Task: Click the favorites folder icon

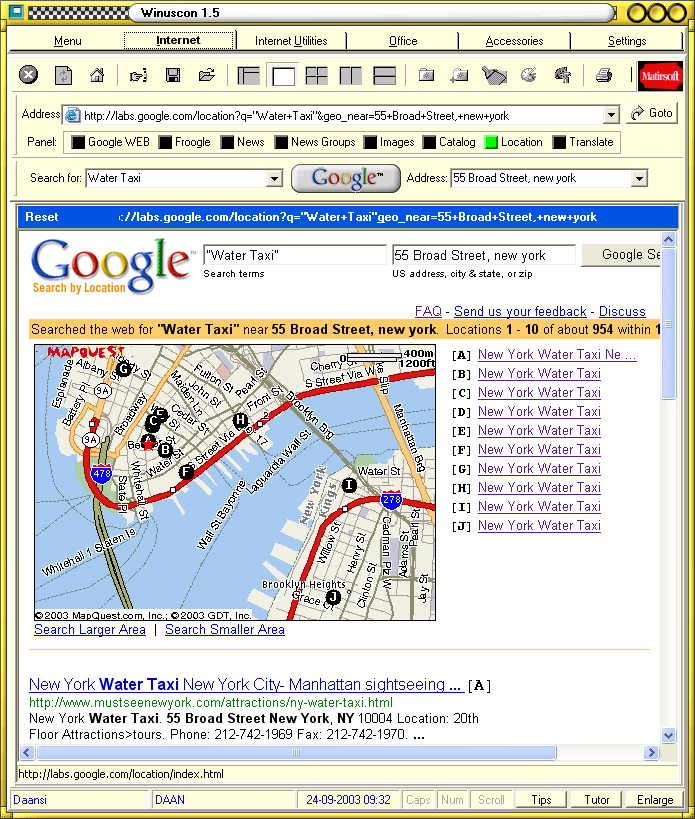Action: pyautogui.click(x=427, y=75)
